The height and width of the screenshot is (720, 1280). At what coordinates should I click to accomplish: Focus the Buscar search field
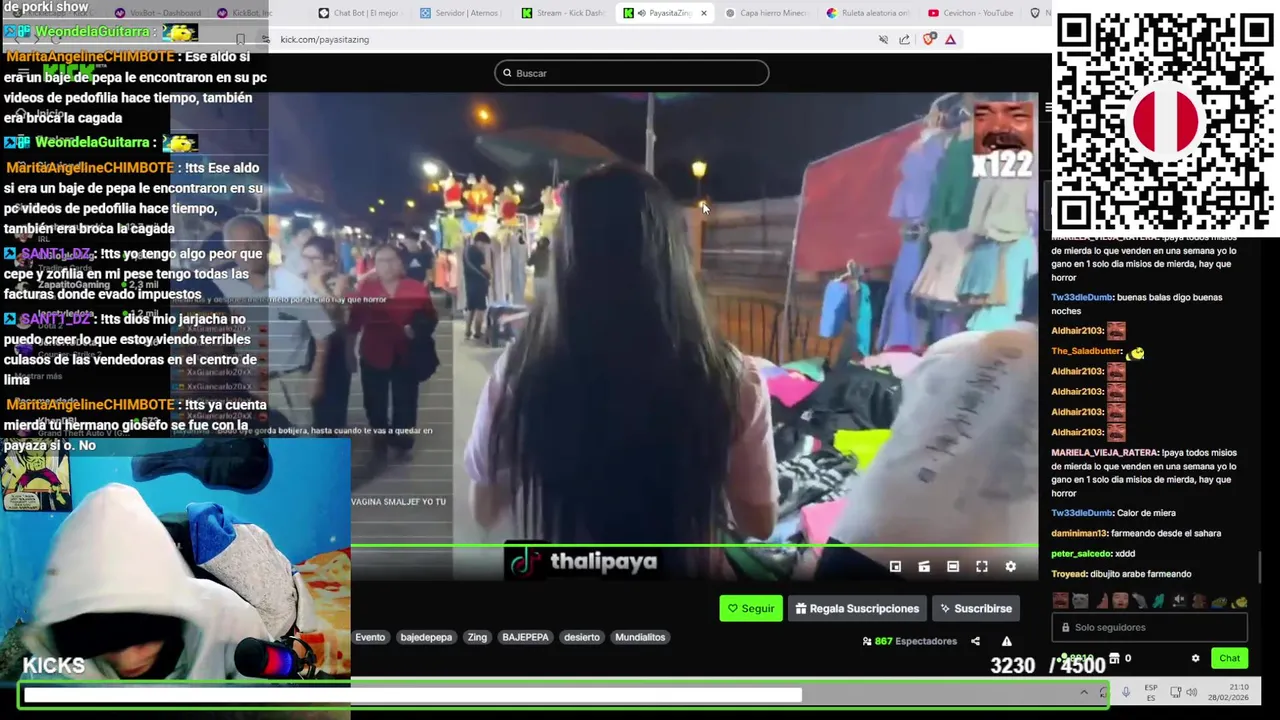pyautogui.click(x=632, y=73)
